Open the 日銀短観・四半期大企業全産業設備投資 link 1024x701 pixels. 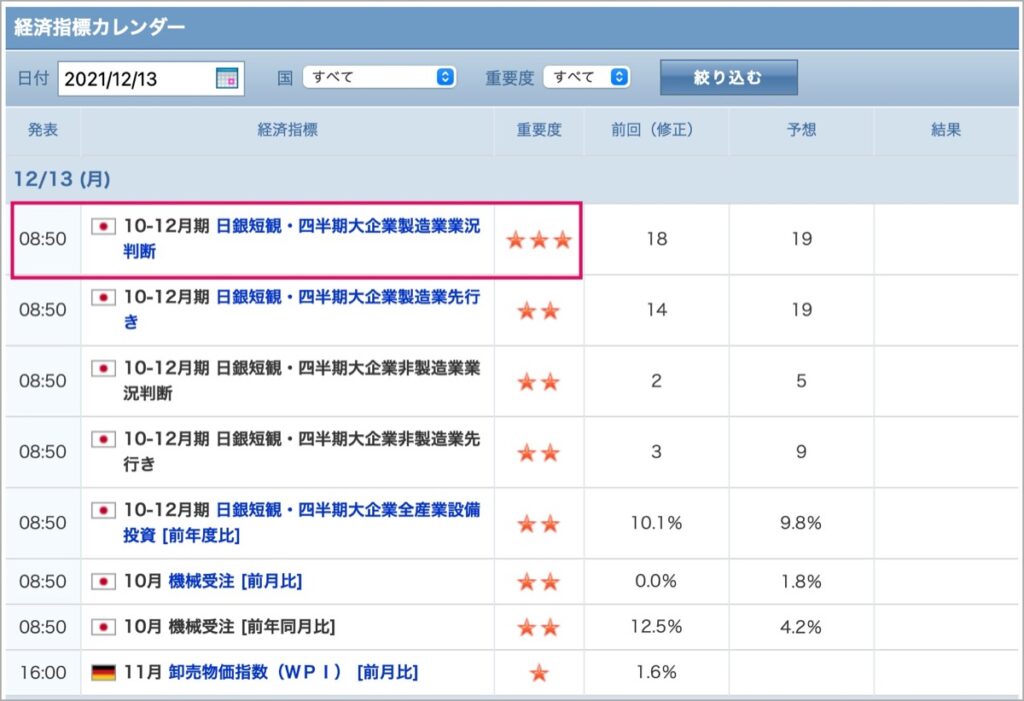pos(302,522)
